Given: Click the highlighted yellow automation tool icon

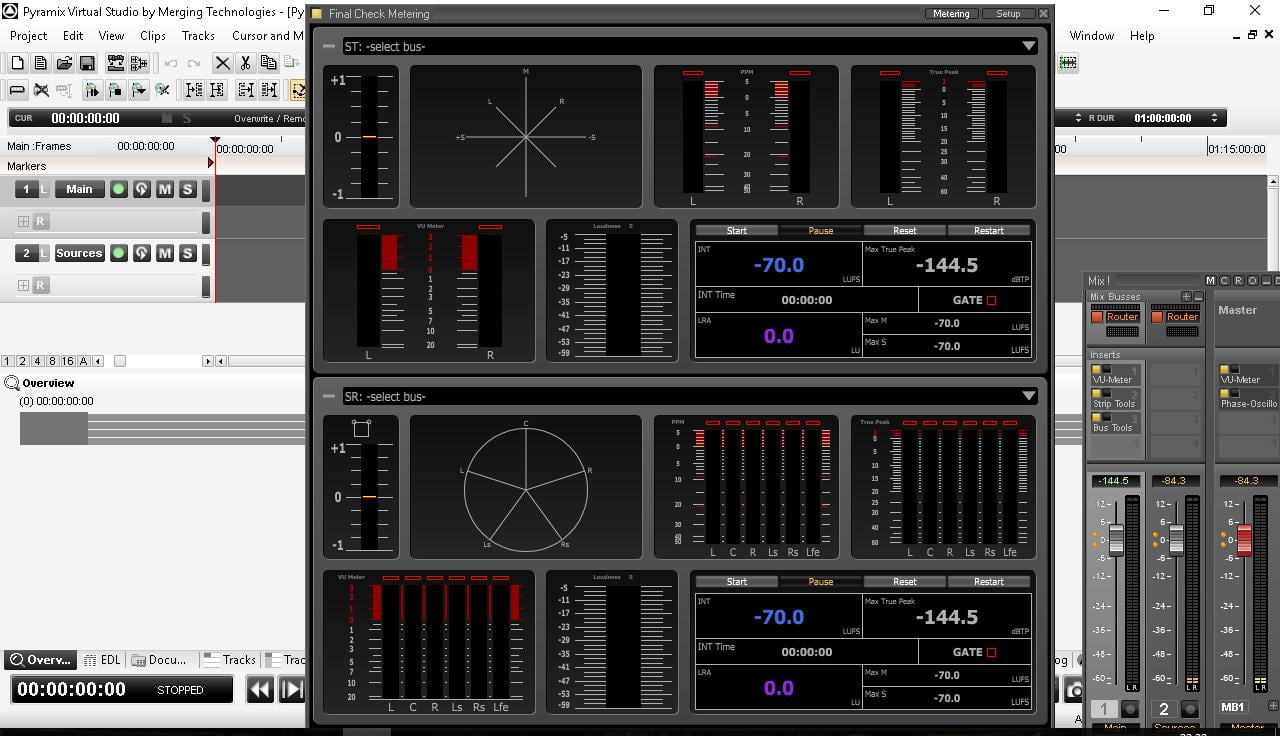Looking at the screenshot, I should pyautogui.click(x=298, y=90).
